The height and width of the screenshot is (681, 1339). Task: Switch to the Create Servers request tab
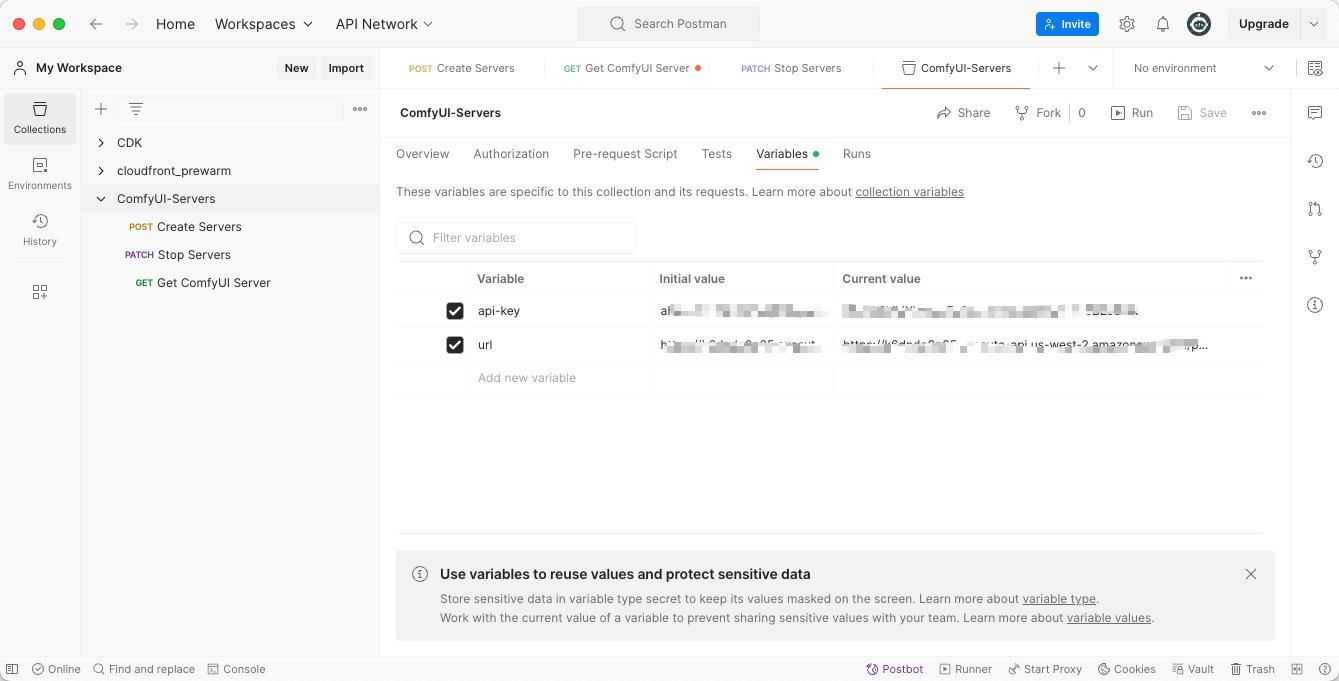coord(462,68)
